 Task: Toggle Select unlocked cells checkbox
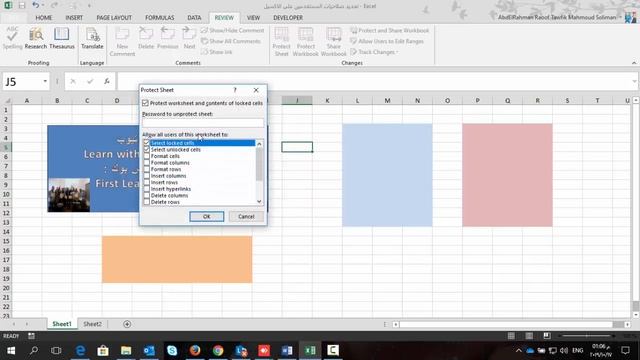click(x=147, y=149)
